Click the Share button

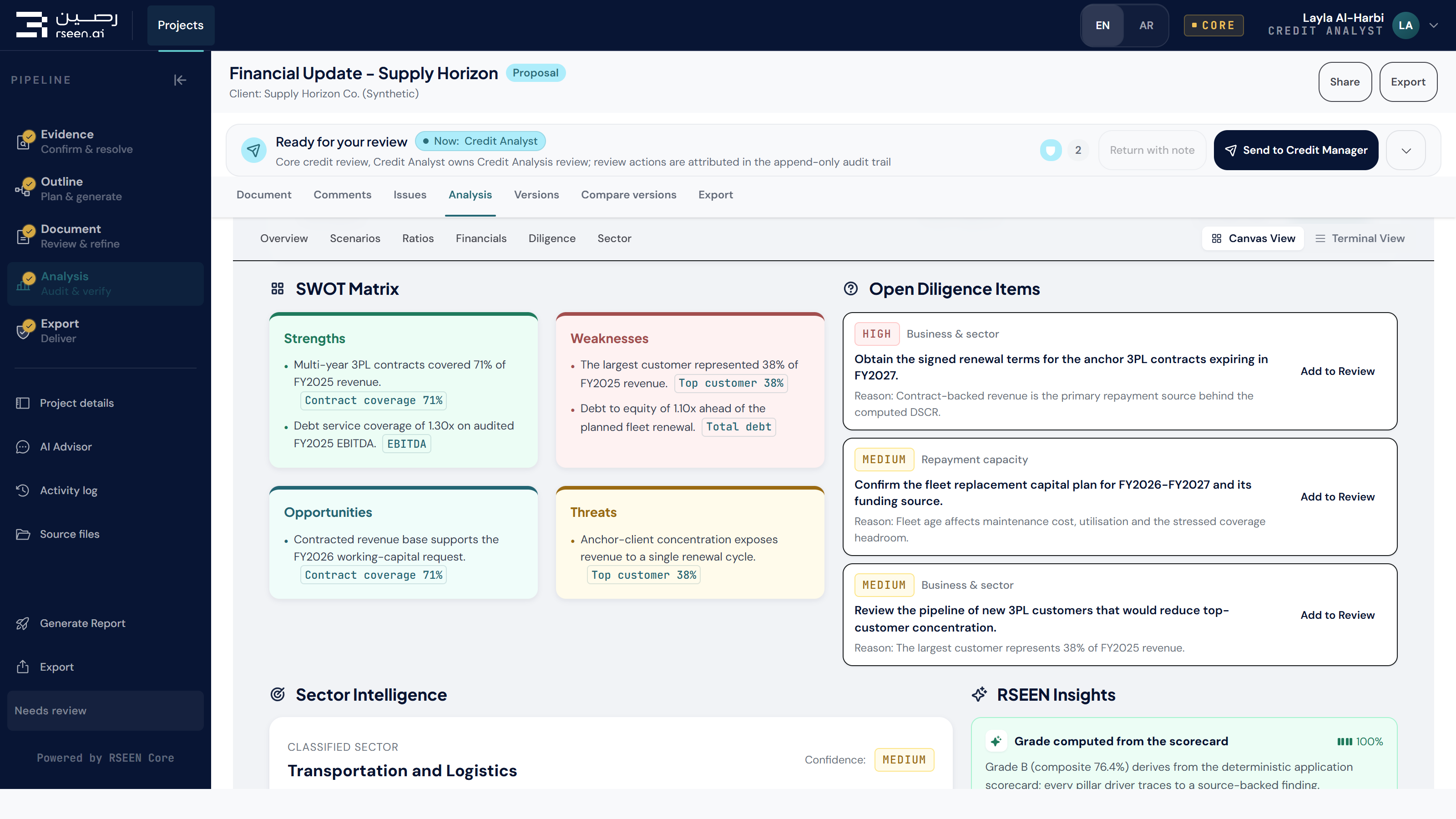[1345, 82]
